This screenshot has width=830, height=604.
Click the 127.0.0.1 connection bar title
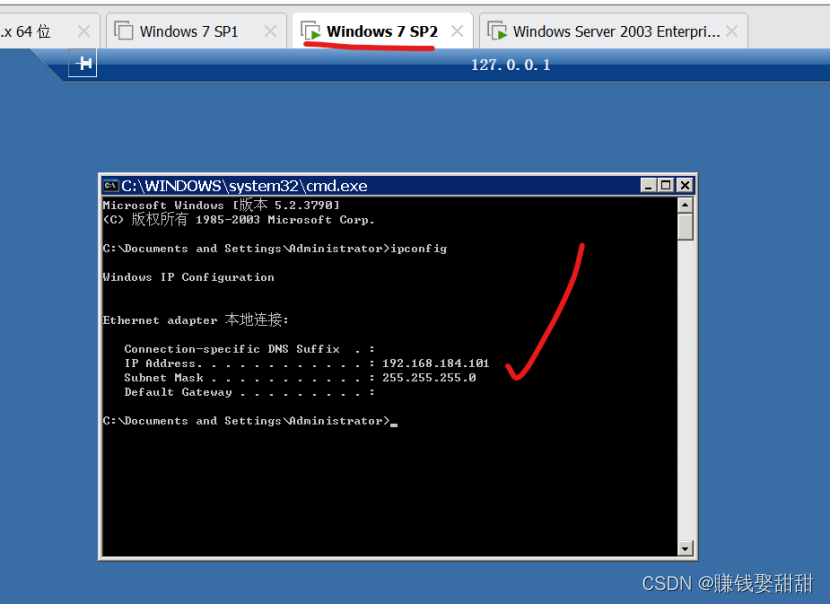click(x=511, y=65)
